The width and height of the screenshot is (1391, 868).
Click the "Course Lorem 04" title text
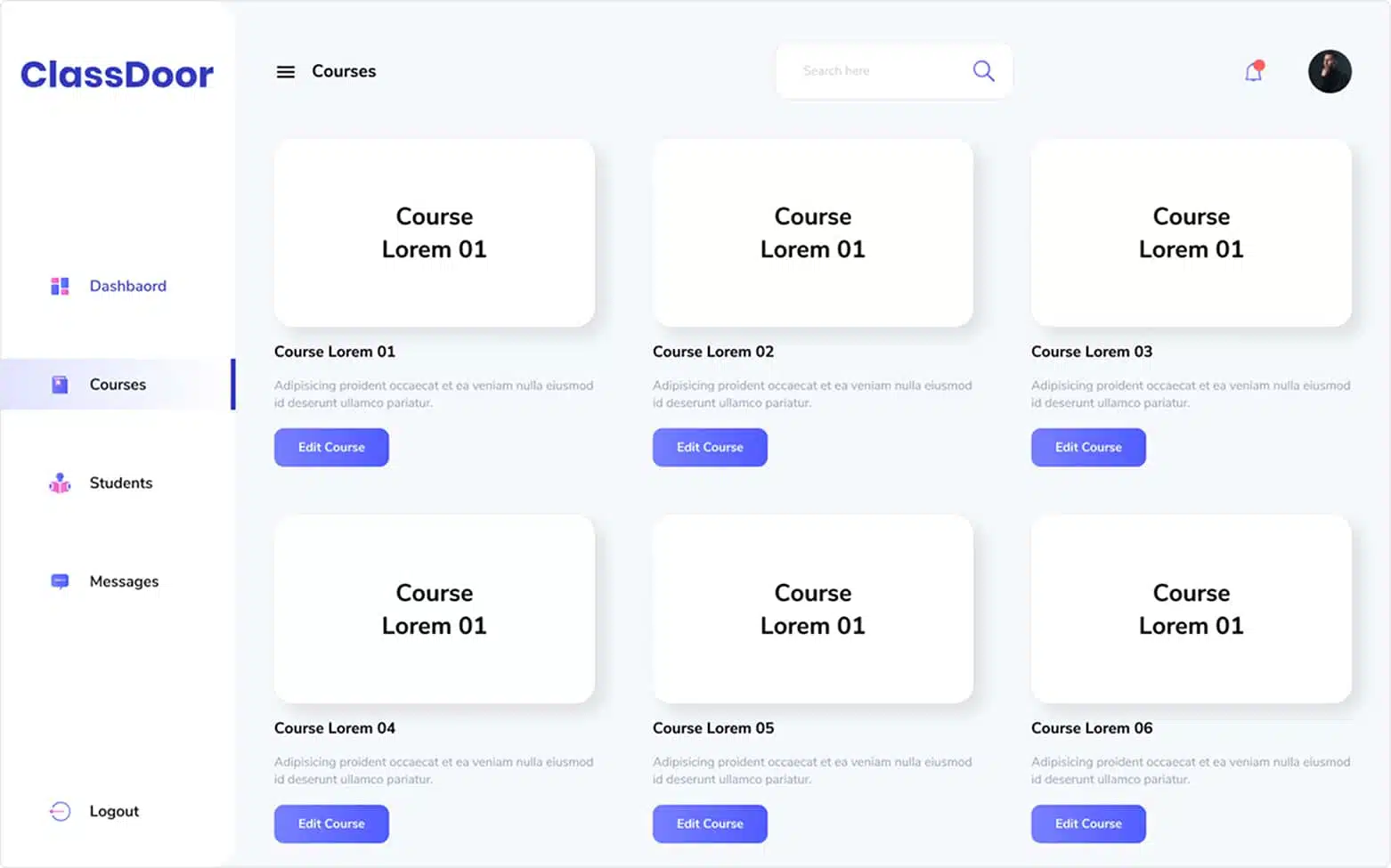click(x=335, y=728)
